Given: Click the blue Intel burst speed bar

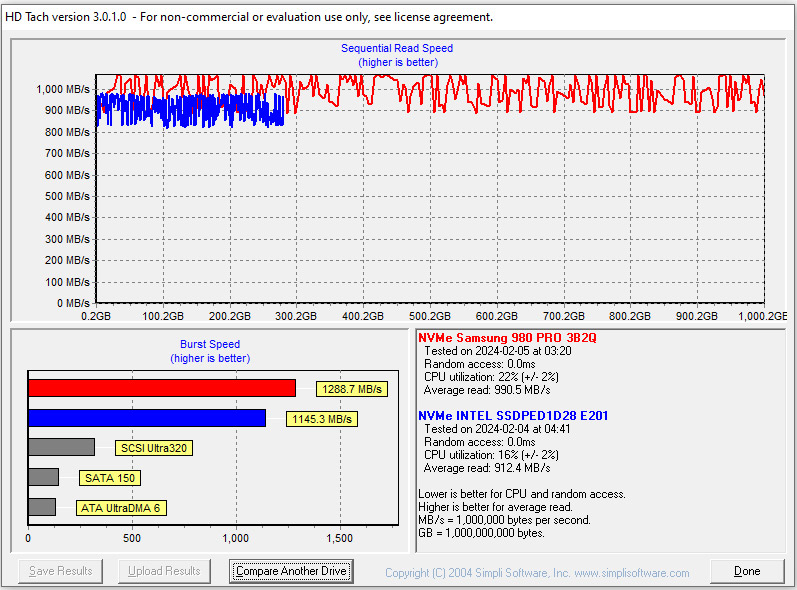Looking at the screenshot, I should [x=146, y=418].
